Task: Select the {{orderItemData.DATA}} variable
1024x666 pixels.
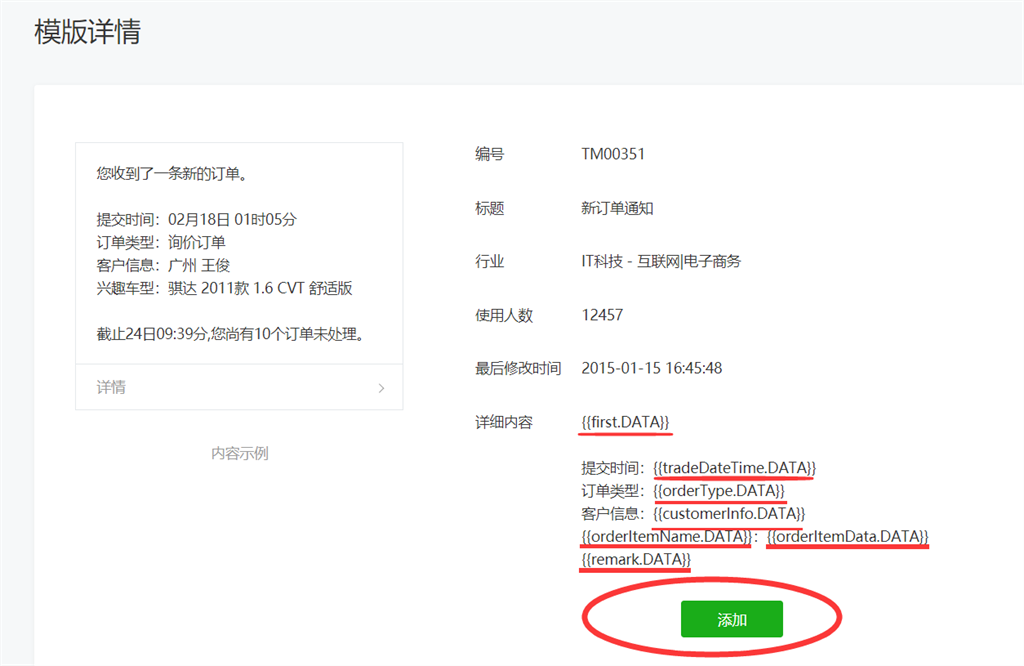Action: [848, 537]
